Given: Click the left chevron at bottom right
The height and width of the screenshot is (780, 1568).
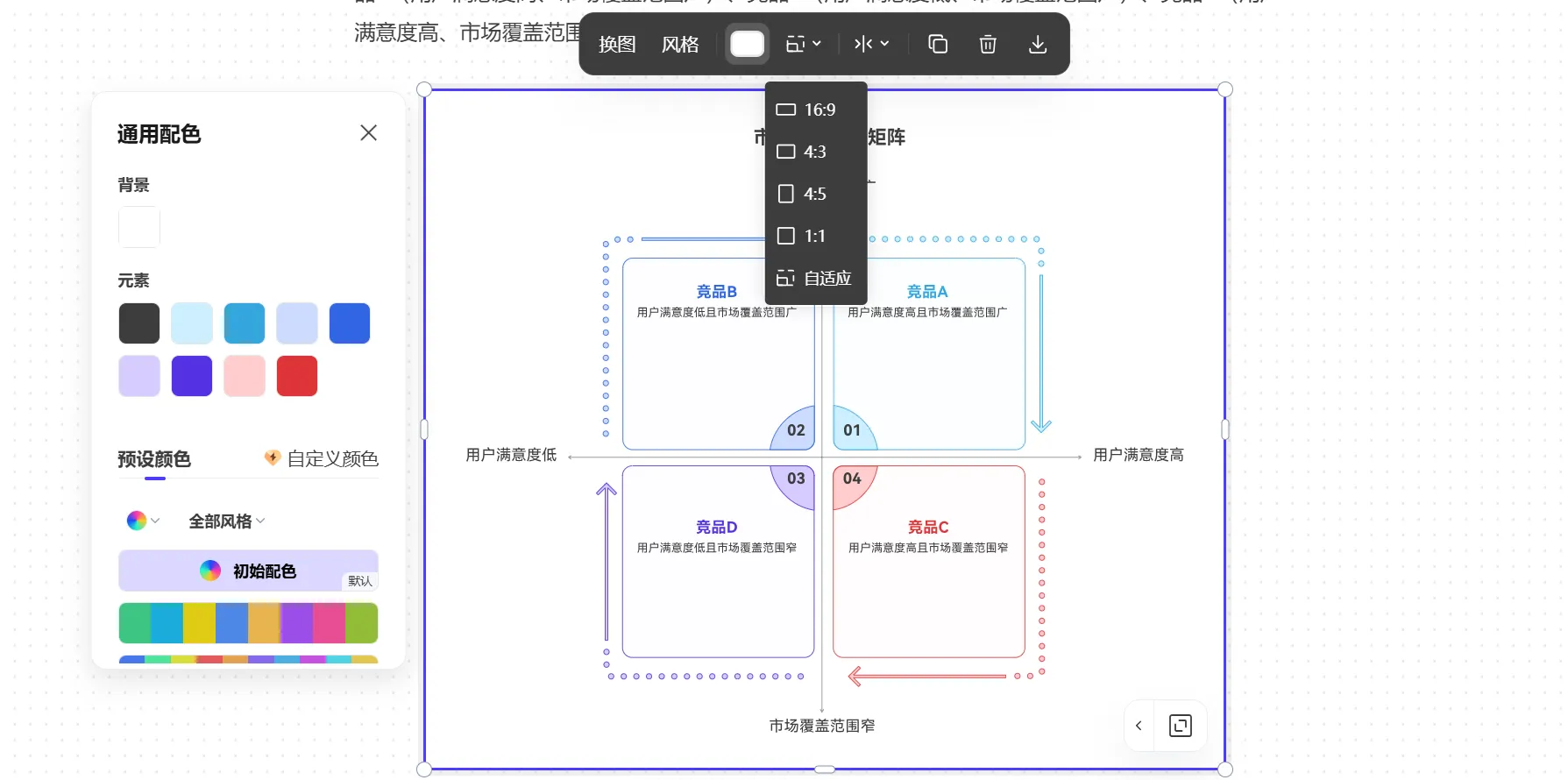Looking at the screenshot, I should (x=1139, y=726).
